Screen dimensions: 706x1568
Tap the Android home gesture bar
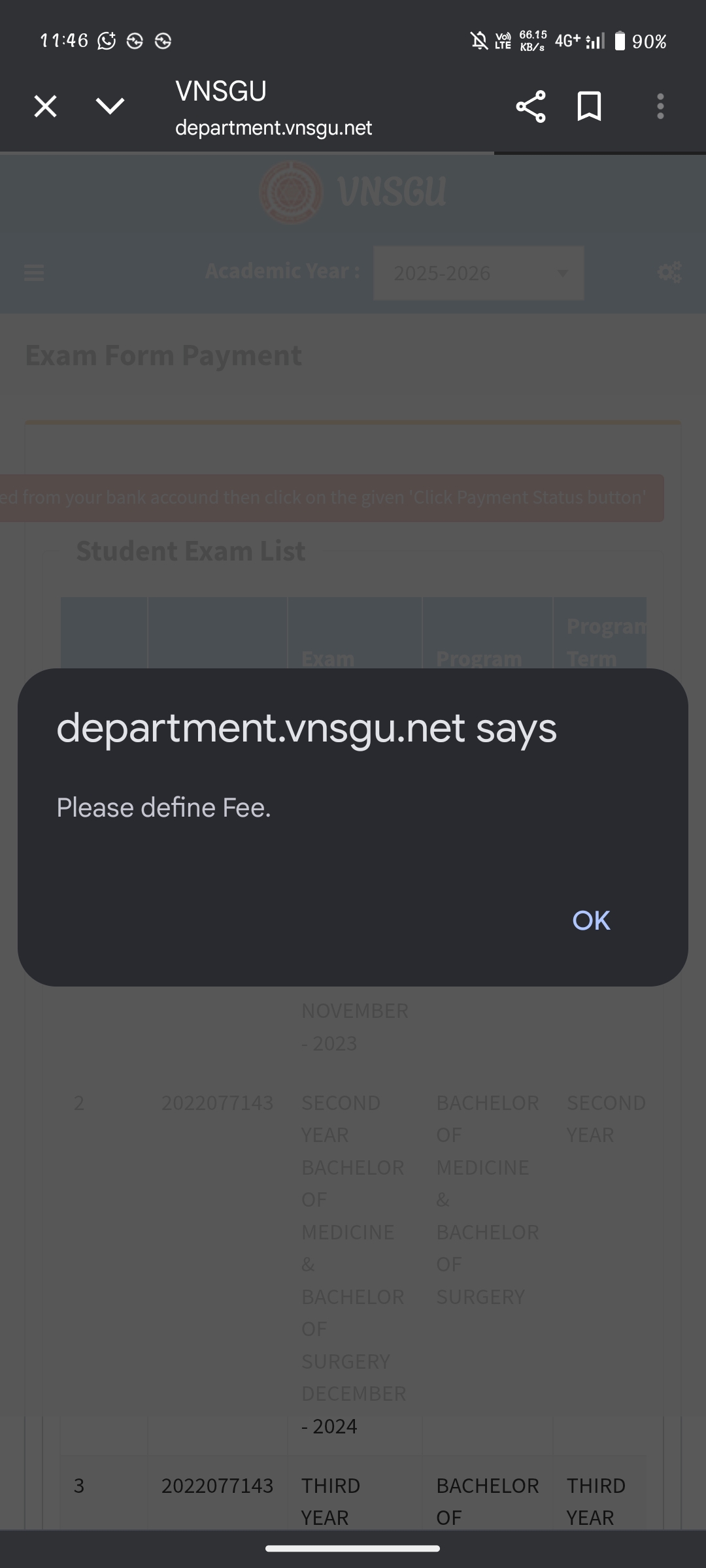pyautogui.click(x=353, y=1548)
